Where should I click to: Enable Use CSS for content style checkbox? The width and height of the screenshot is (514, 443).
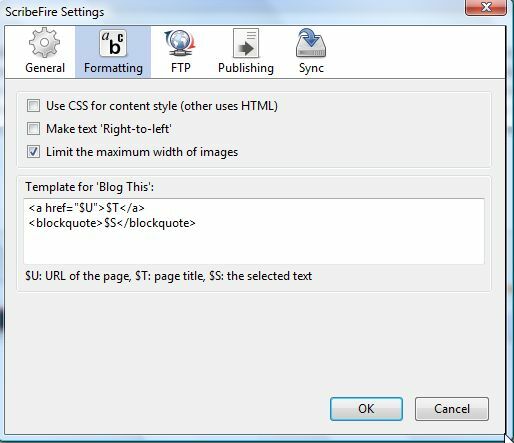click(x=33, y=106)
